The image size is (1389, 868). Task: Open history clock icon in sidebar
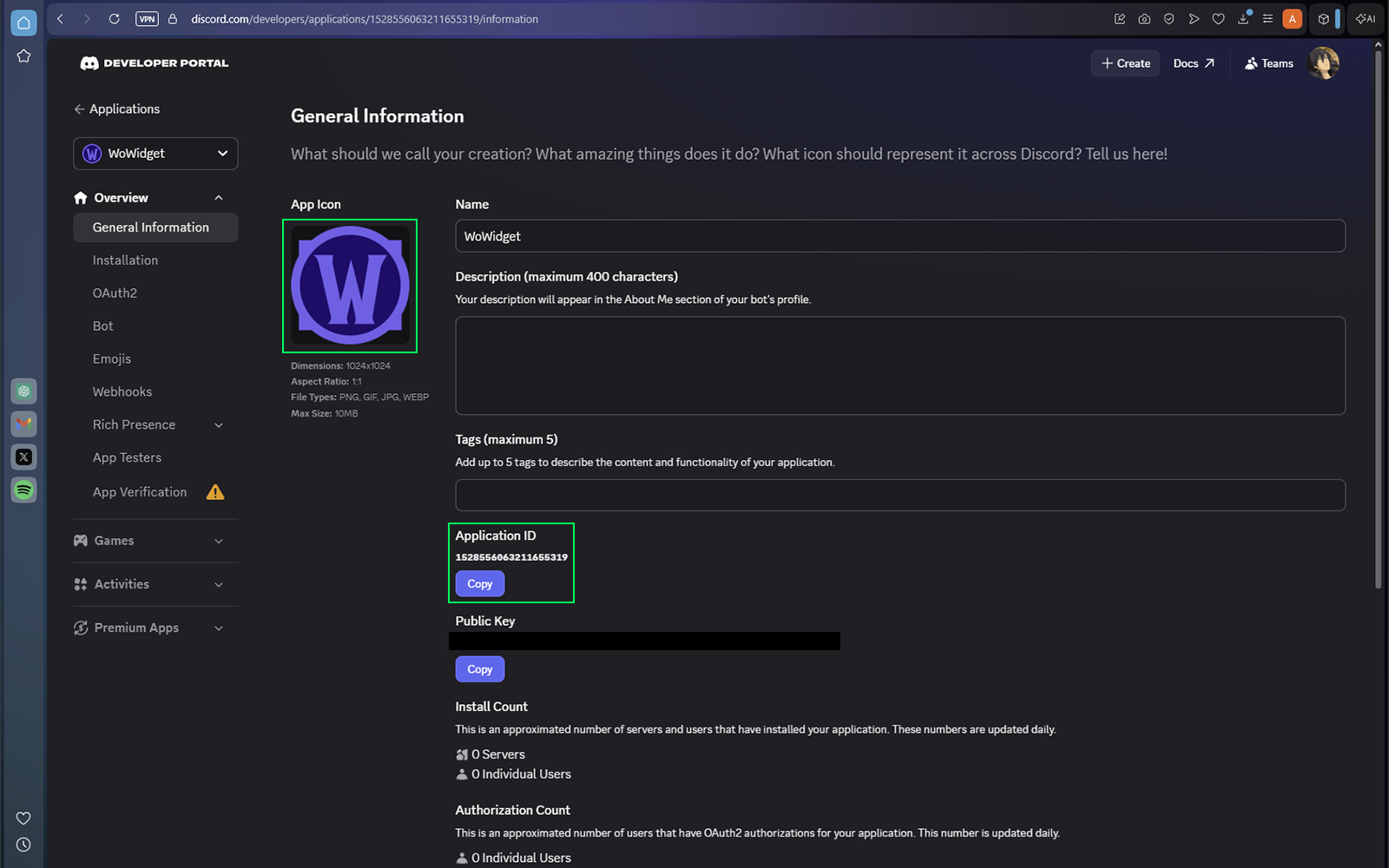[x=23, y=845]
